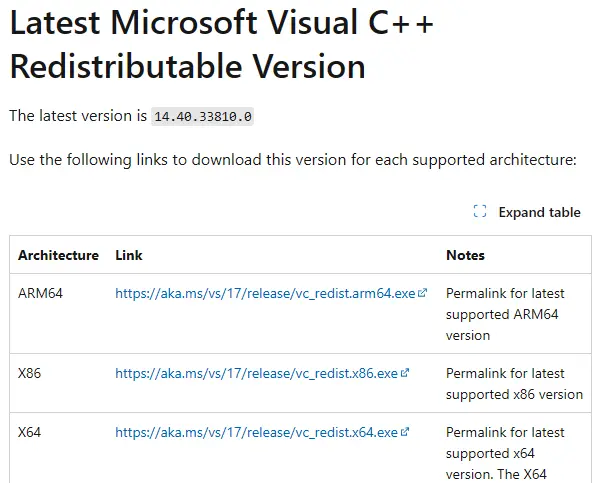Open the vc_redist.x64.exe download link
Image resolution: width=599 pixels, height=483 pixels.
(x=256, y=433)
